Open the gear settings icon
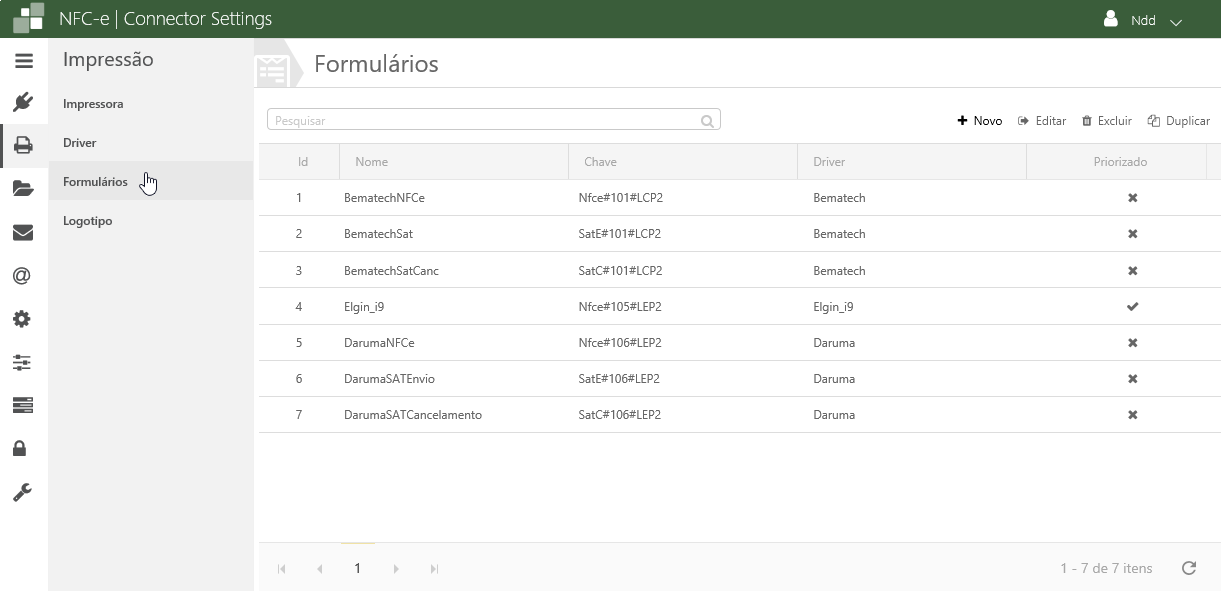The height and width of the screenshot is (591, 1221). pyautogui.click(x=22, y=320)
